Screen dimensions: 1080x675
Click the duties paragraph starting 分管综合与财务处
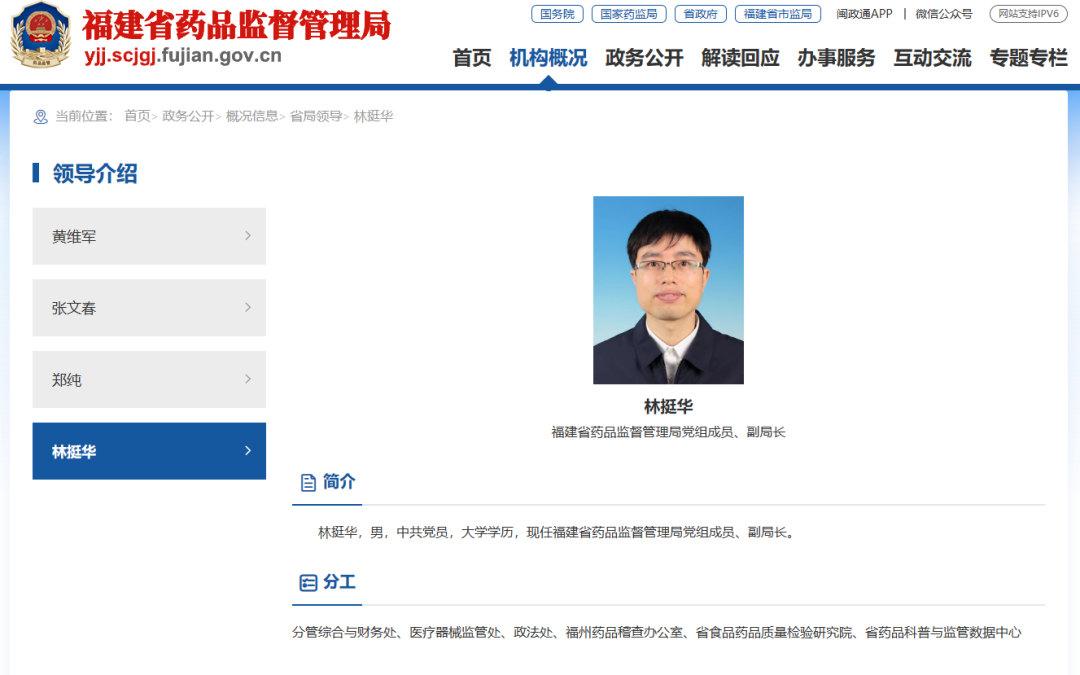point(656,632)
